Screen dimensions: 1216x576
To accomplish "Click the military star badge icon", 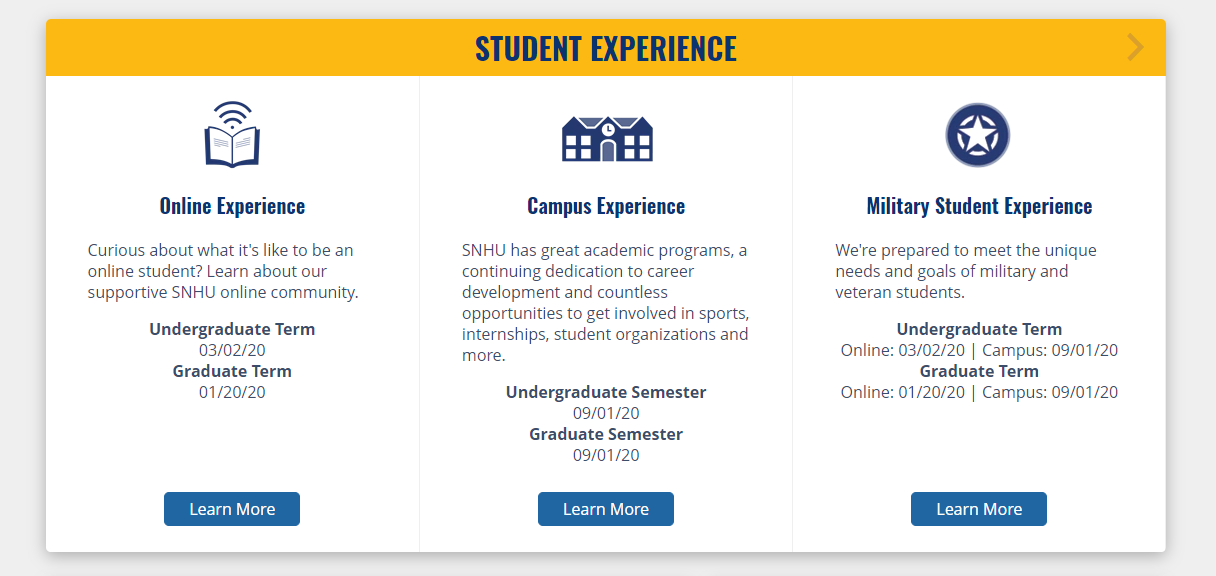I will click(x=978, y=135).
